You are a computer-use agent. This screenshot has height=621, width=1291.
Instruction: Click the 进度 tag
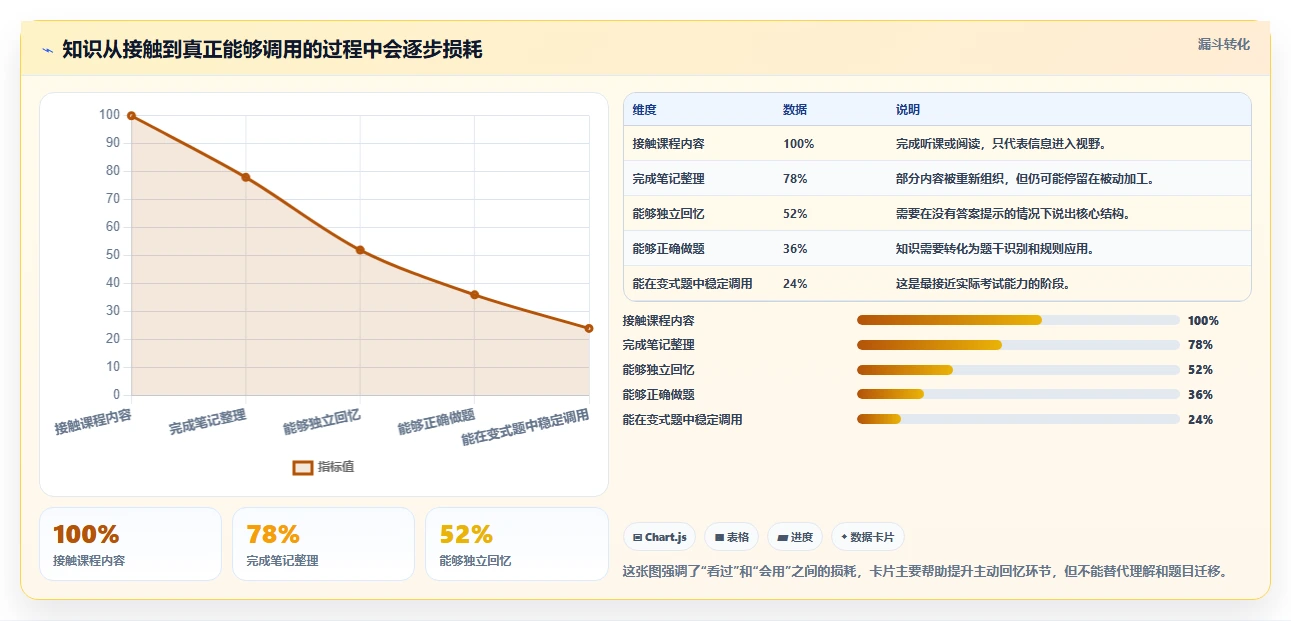795,537
